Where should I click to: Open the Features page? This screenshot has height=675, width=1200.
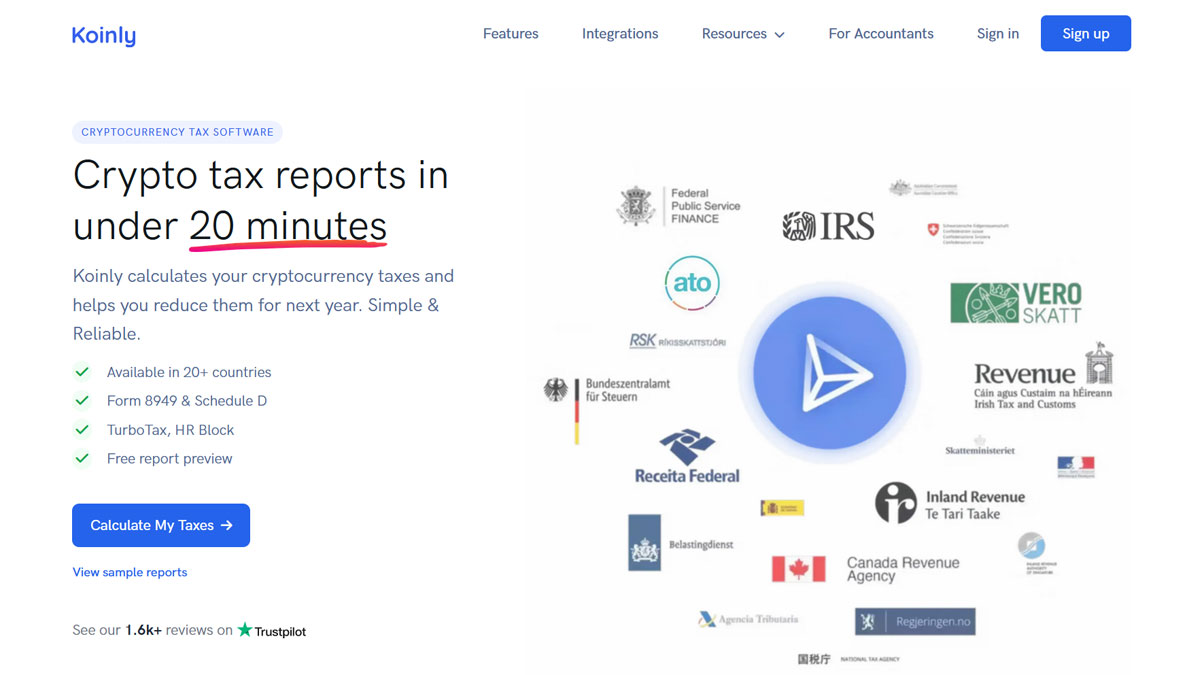tap(510, 33)
